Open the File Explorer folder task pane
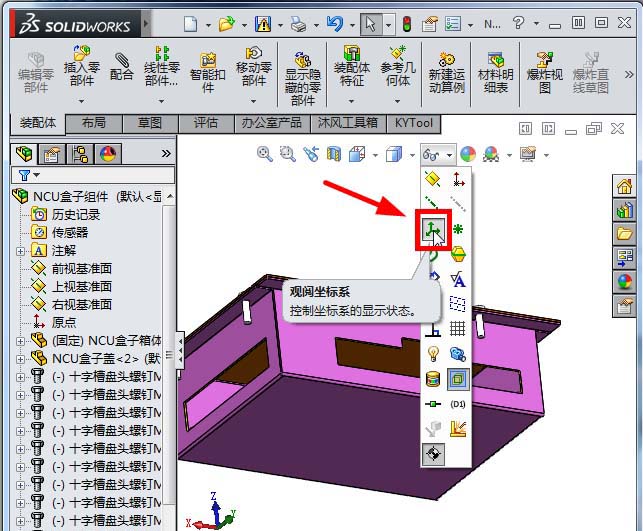 (624, 234)
